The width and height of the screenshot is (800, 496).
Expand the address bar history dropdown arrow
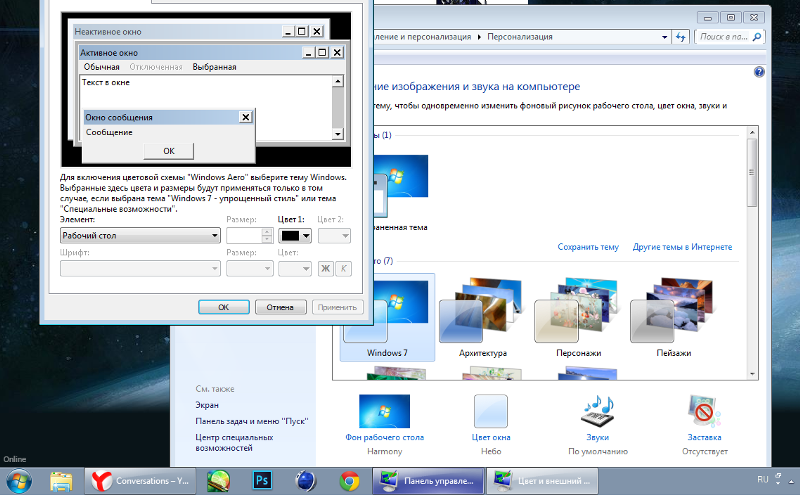pos(664,37)
